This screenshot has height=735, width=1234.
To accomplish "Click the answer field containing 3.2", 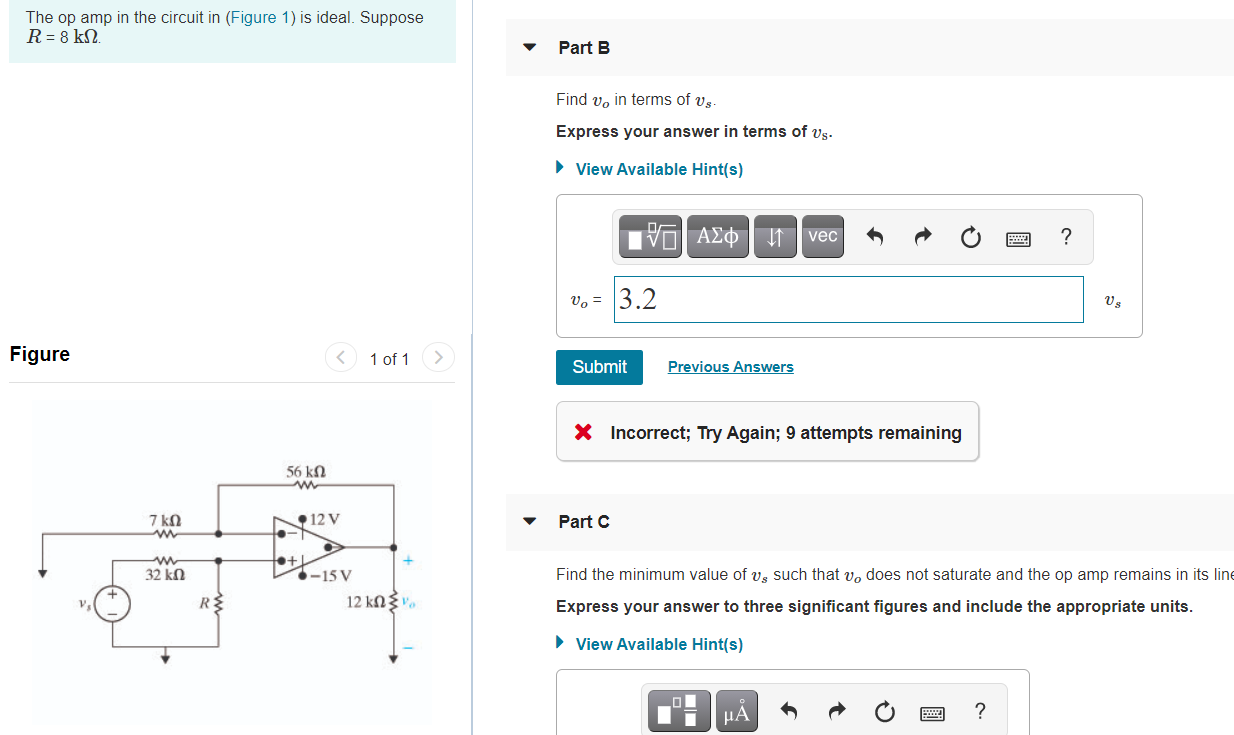I will (848, 299).
